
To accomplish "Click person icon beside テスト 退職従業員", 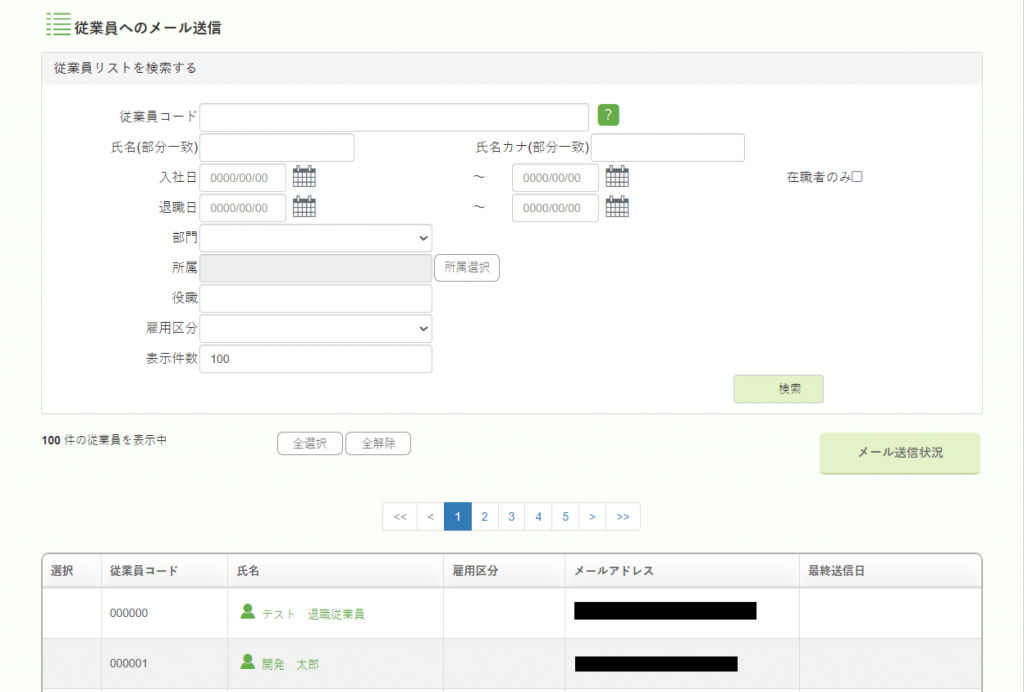I will pos(248,611).
